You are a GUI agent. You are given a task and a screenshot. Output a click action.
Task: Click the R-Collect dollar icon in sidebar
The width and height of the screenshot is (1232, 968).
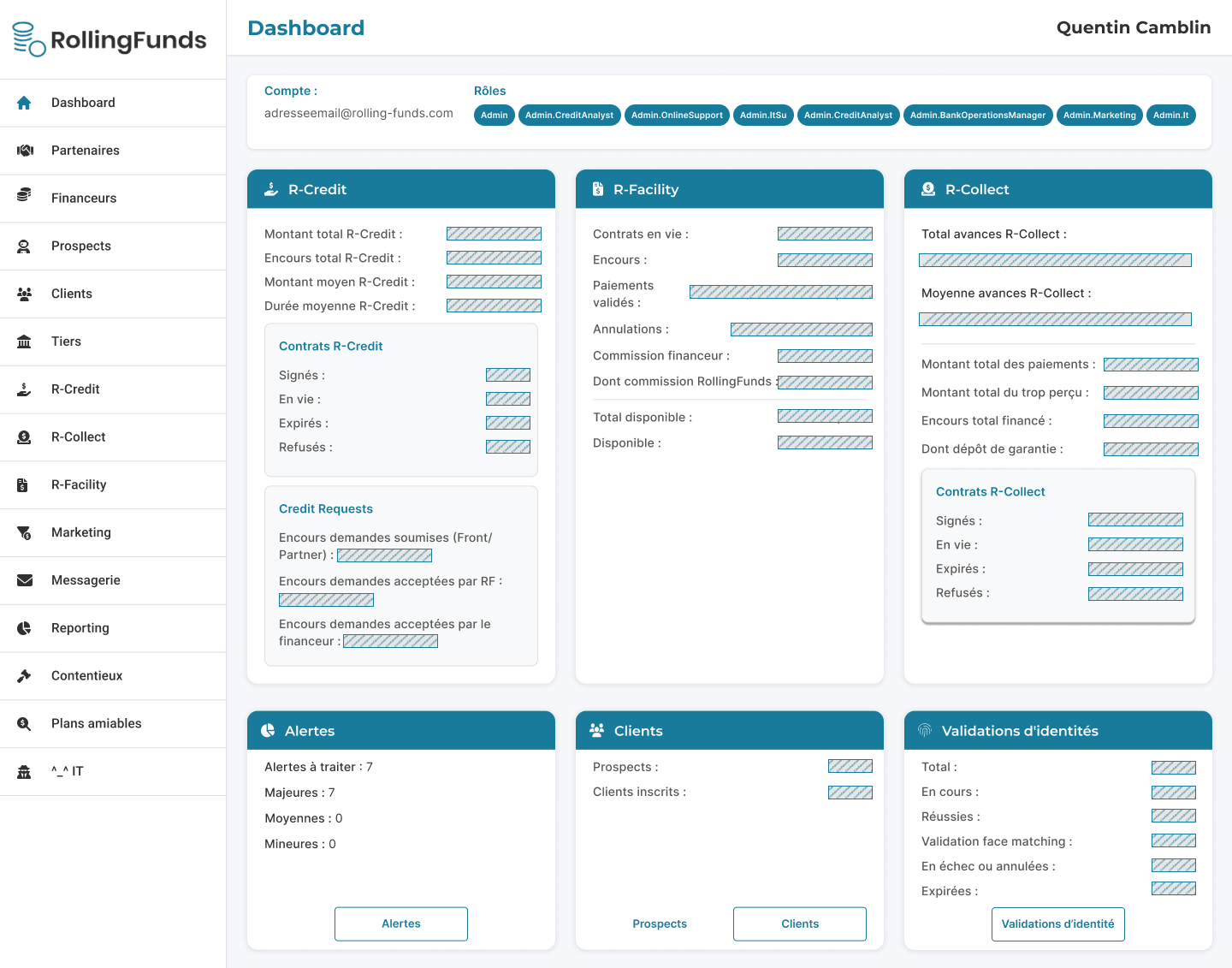tap(24, 437)
